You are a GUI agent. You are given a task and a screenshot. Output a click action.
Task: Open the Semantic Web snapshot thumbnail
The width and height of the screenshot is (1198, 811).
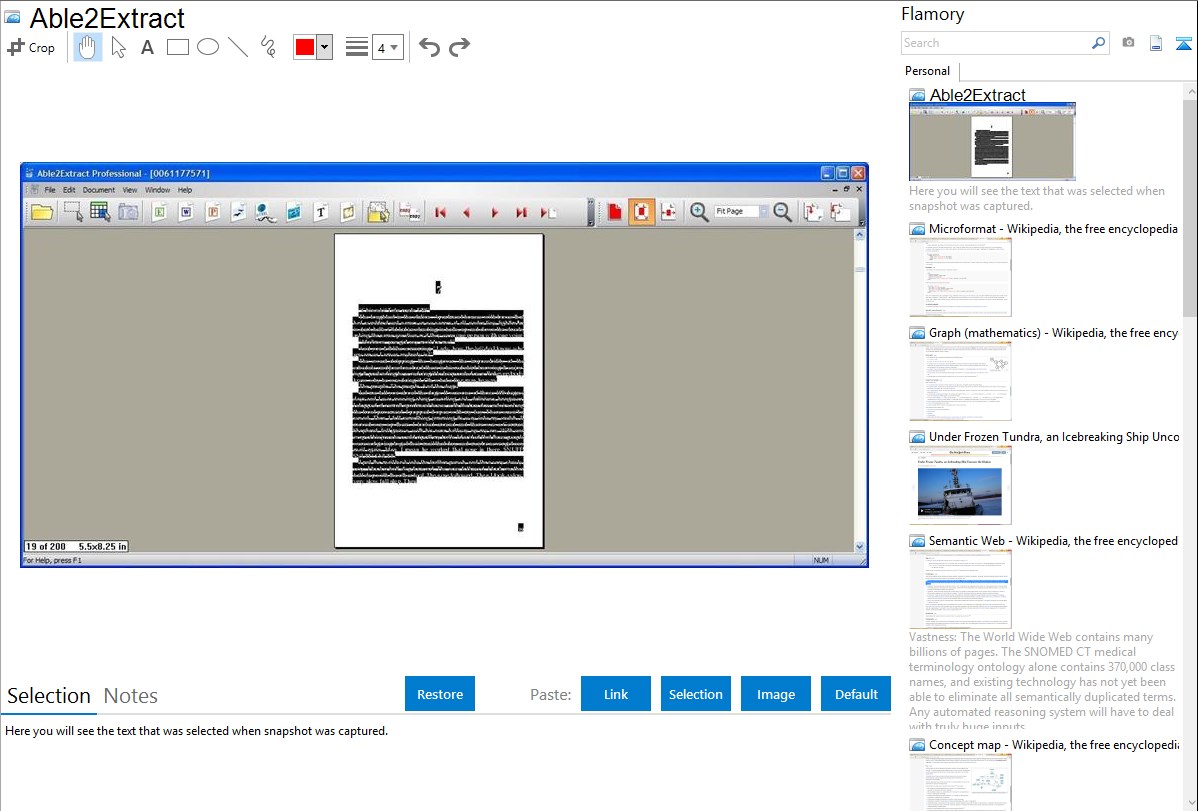click(x=960, y=589)
